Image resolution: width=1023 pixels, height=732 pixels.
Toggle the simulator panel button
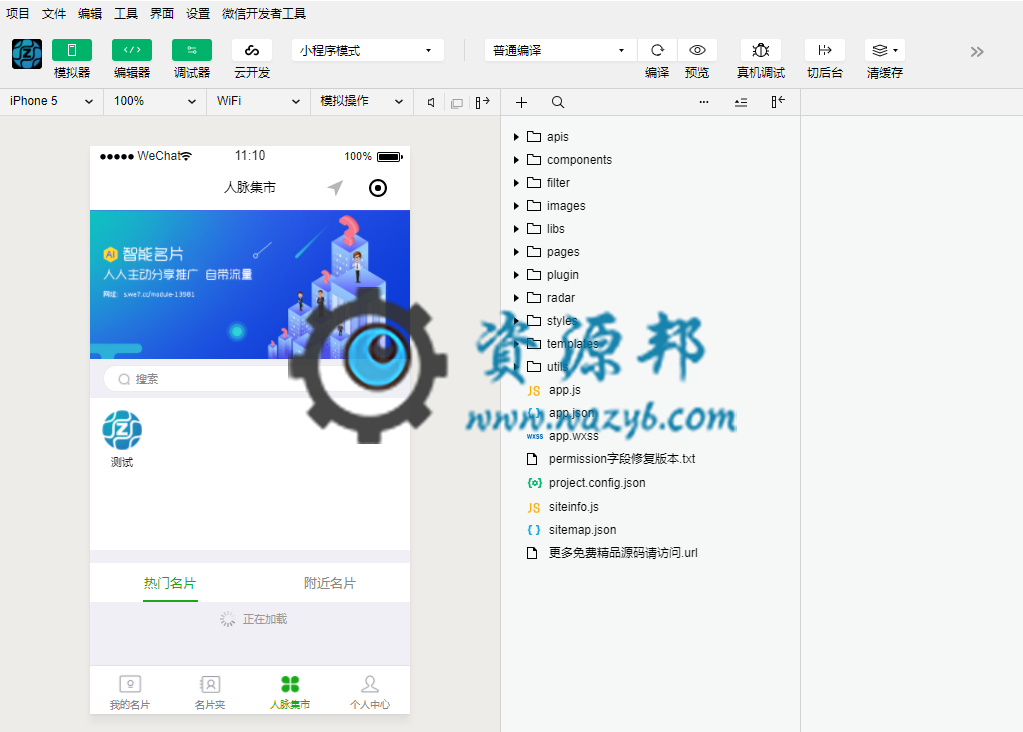point(72,50)
